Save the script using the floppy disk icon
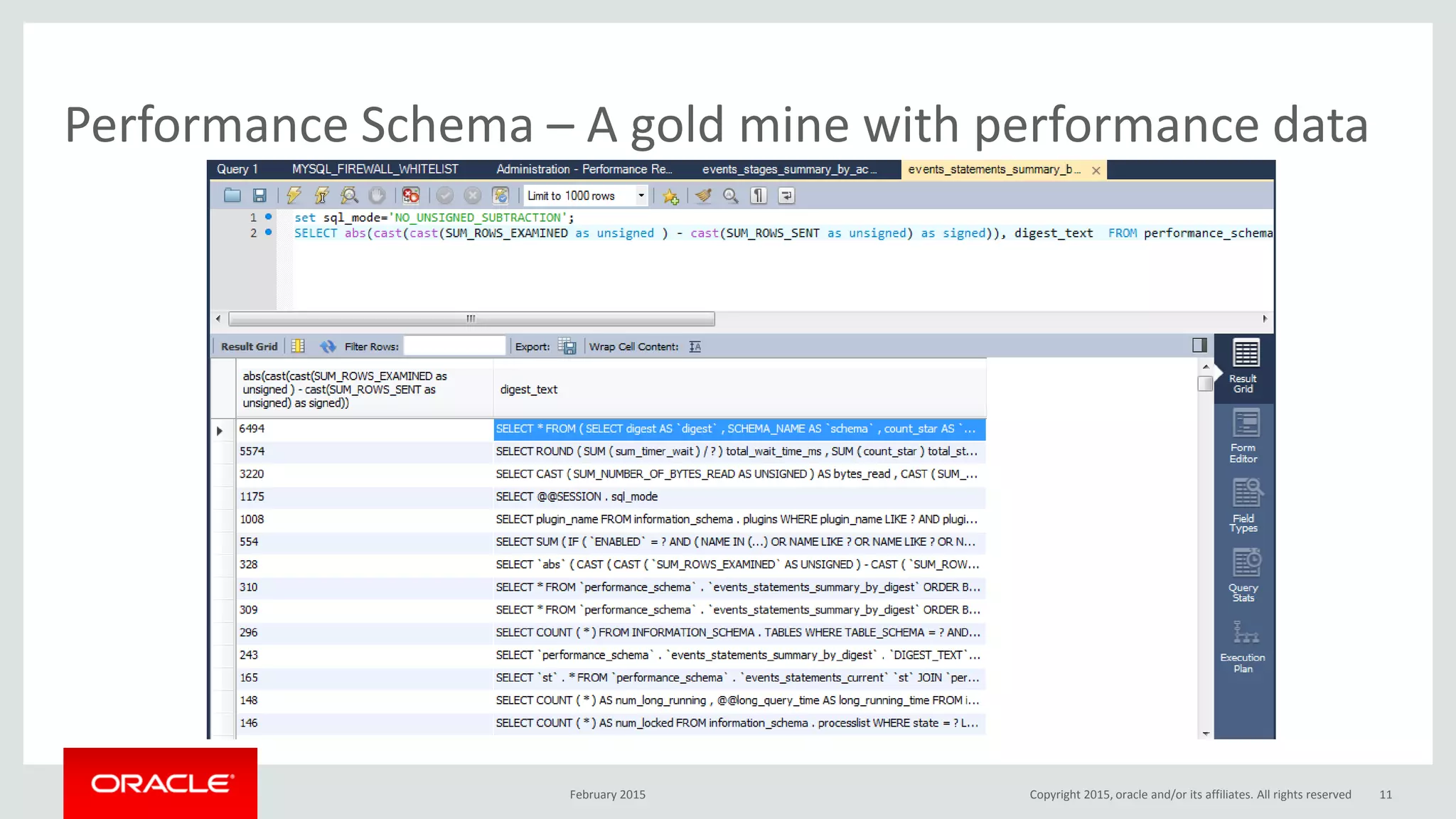Viewport: 1456px width, 819px height. (x=259, y=196)
